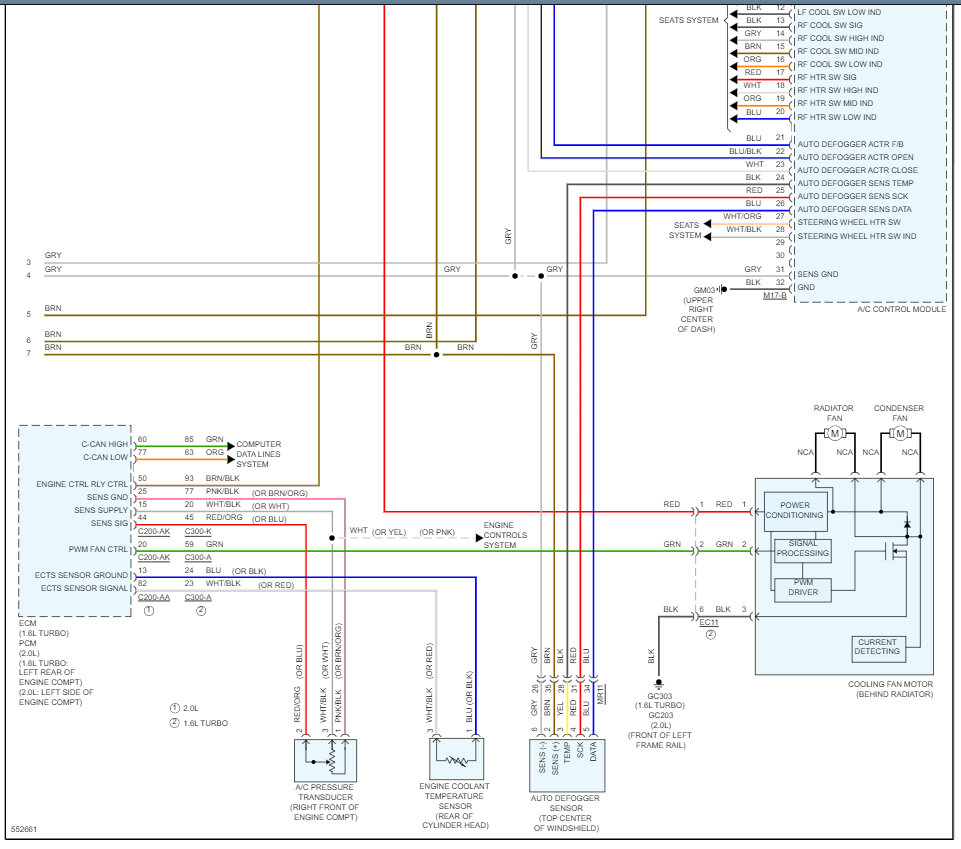Click the Computer Data Lines System arrowheads

231,452
